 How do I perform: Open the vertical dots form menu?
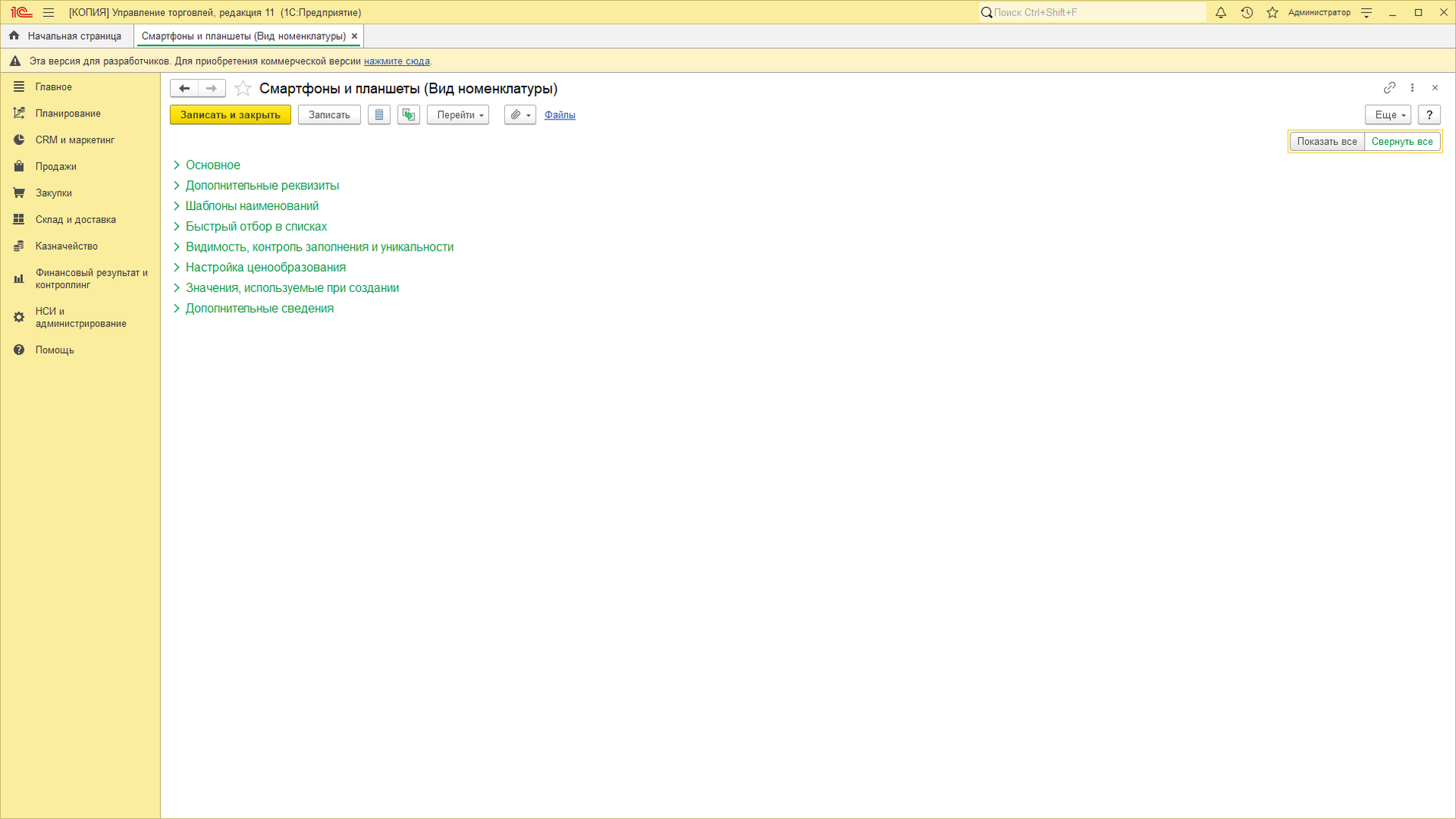pos(1412,87)
